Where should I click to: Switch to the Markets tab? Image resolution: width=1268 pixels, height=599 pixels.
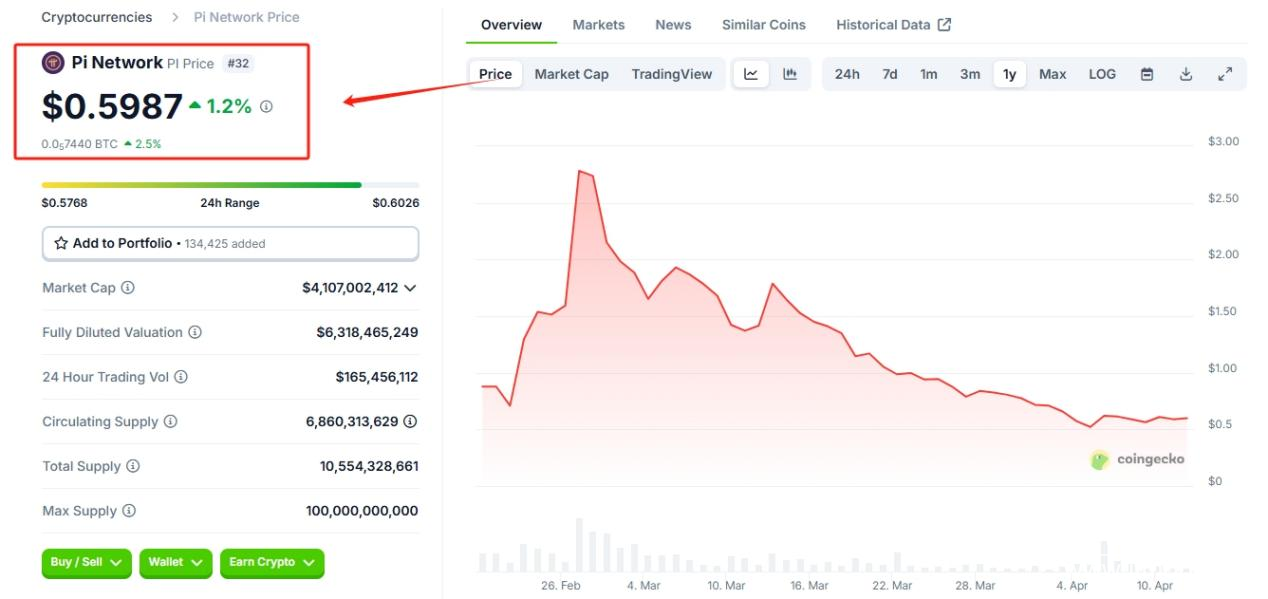point(598,25)
